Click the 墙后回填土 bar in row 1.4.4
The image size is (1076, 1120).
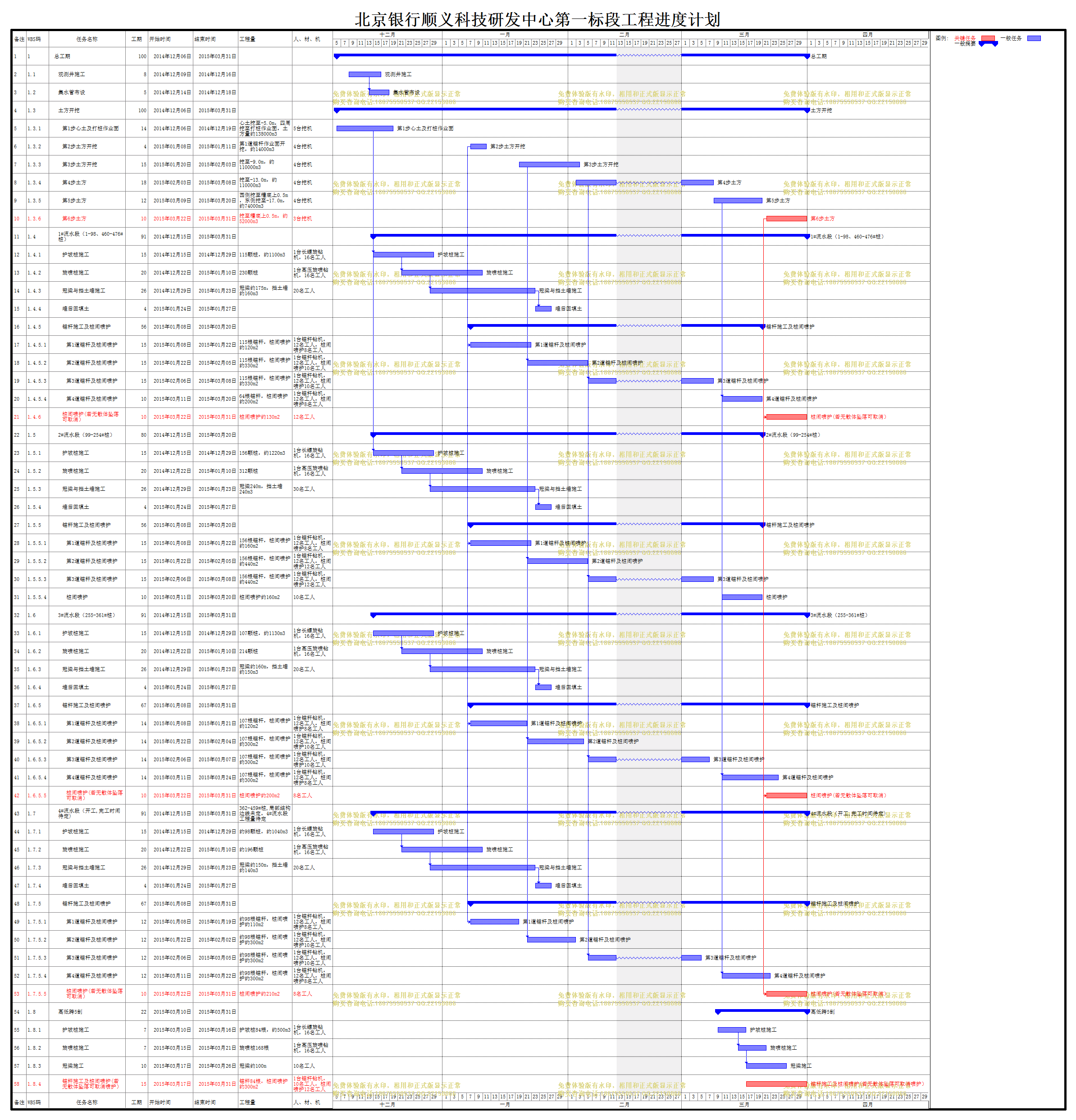pyautogui.click(x=543, y=309)
